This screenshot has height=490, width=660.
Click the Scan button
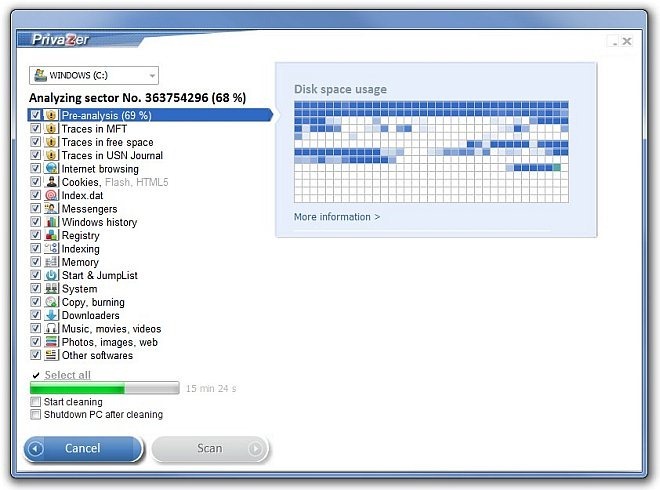click(210, 449)
